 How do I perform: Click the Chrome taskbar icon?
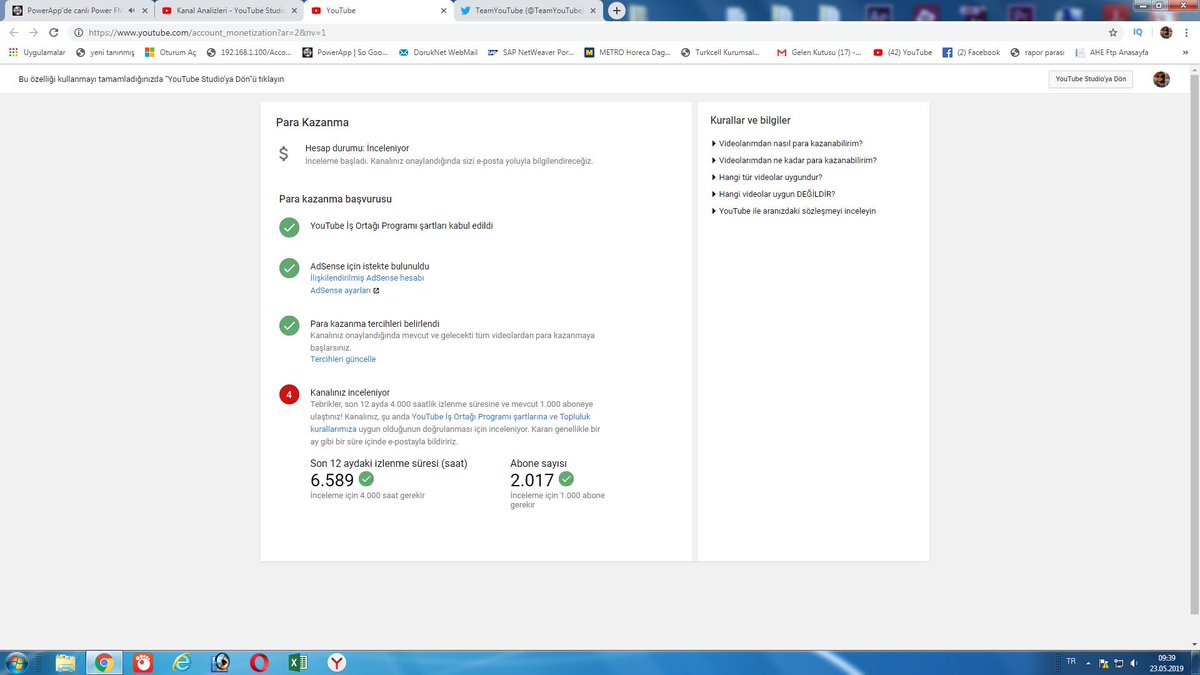[x=104, y=662]
